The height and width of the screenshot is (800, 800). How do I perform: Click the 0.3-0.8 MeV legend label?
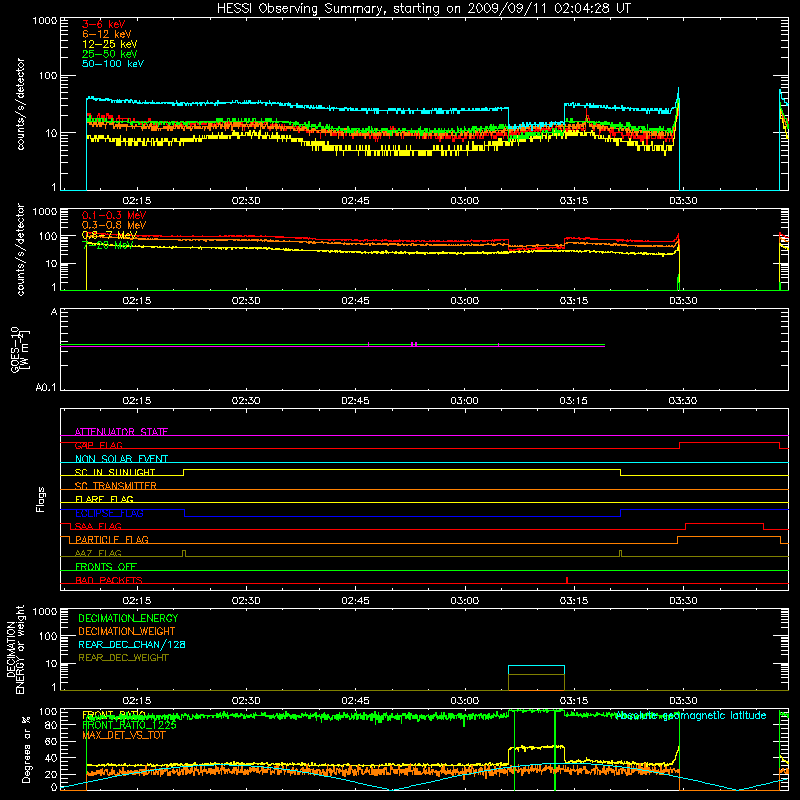(x=114, y=225)
